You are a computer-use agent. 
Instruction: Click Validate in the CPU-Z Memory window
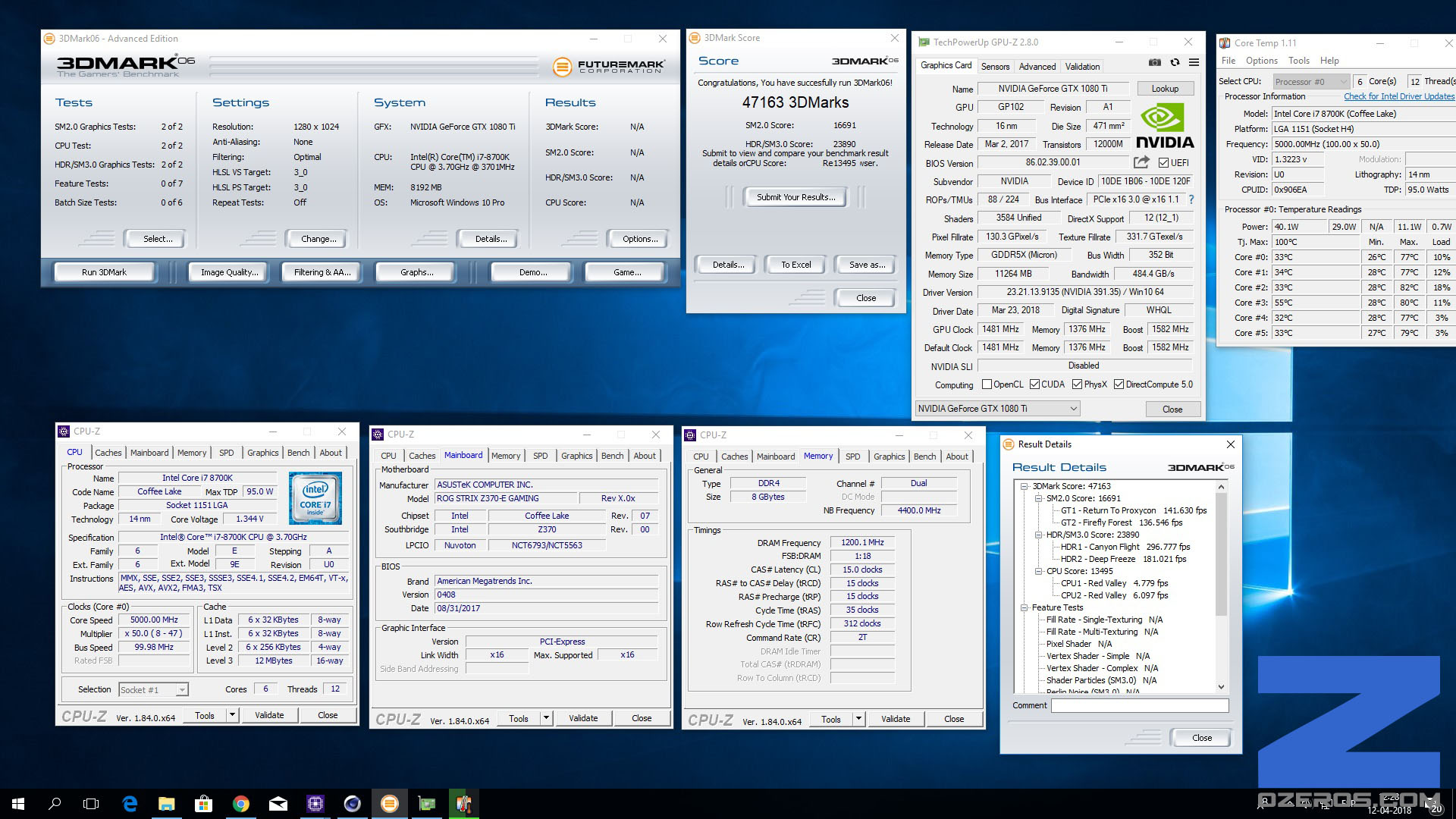[x=896, y=719]
